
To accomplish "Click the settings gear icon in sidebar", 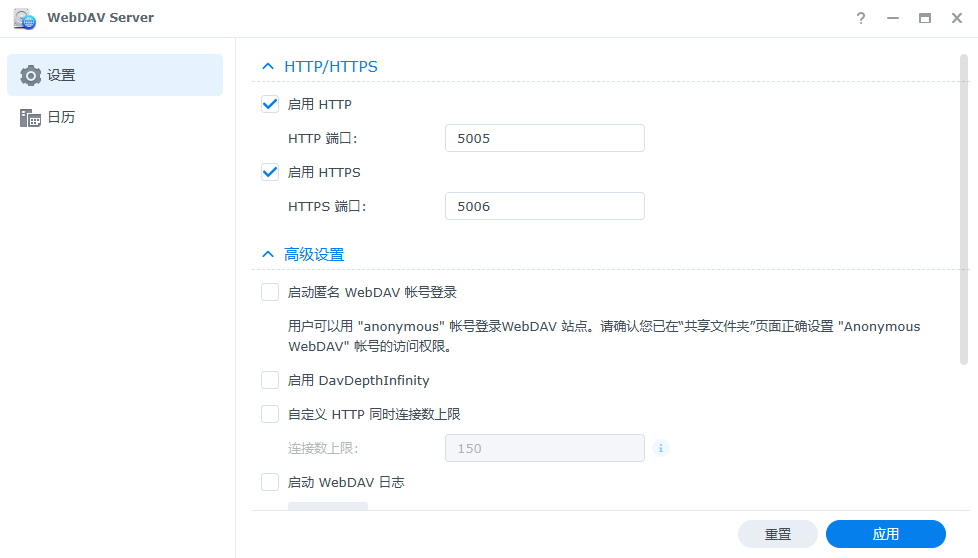I will click(31, 75).
